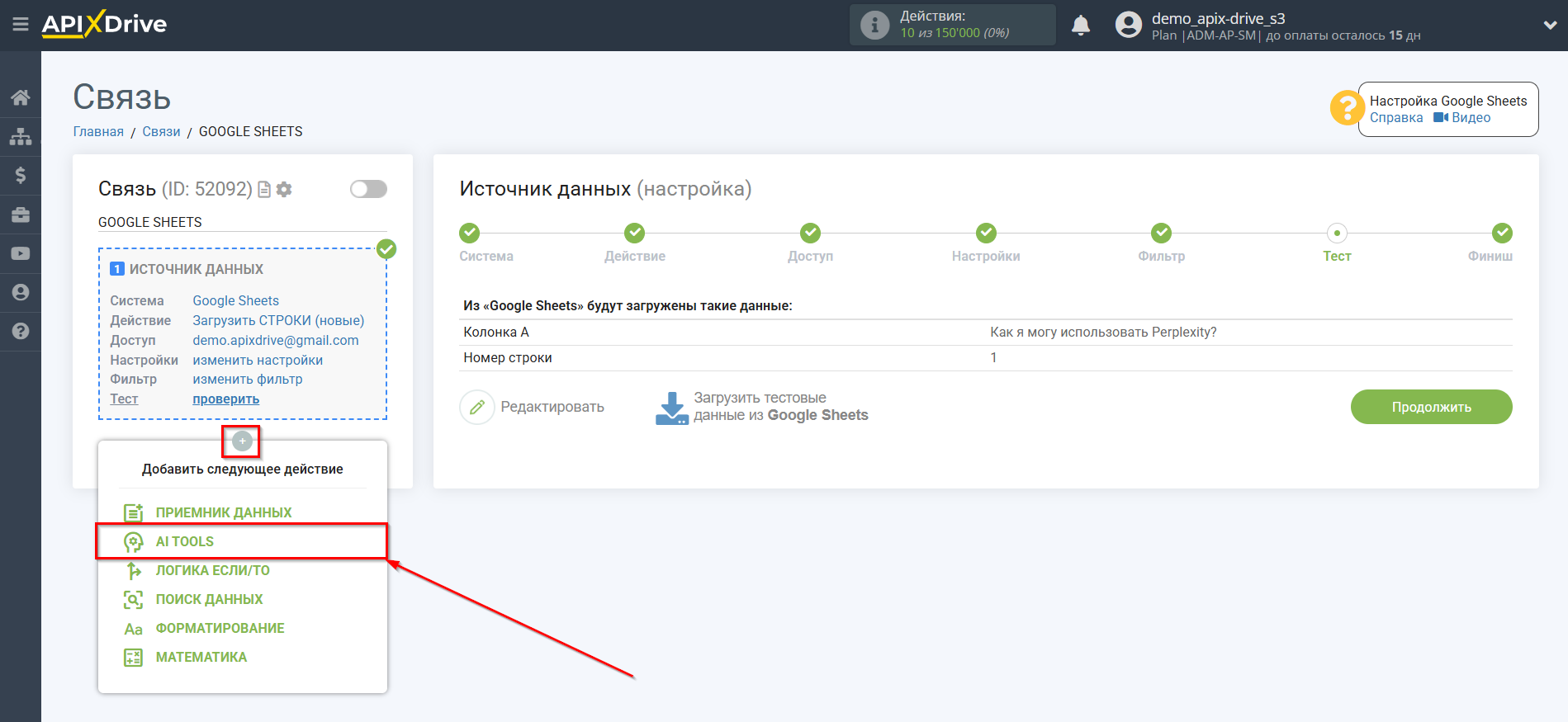Open the Справка help link
Screen dimensions: 1568x722
[1396, 118]
